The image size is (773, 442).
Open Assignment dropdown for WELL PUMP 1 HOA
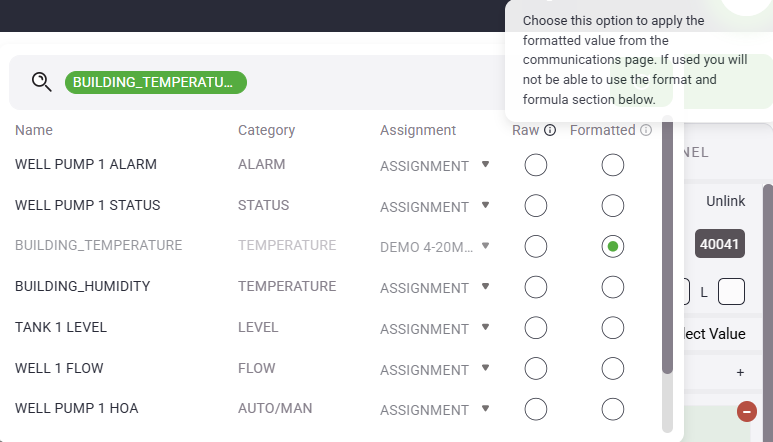(485, 409)
